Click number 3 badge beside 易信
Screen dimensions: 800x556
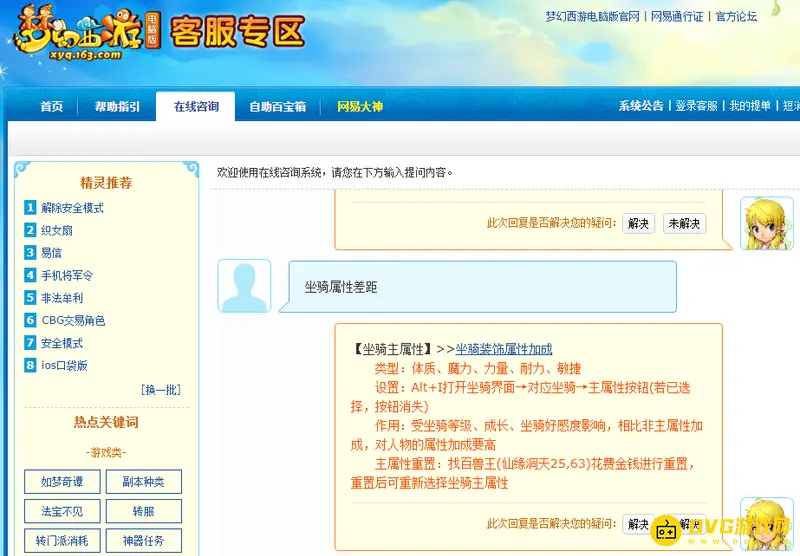(x=30, y=252)
